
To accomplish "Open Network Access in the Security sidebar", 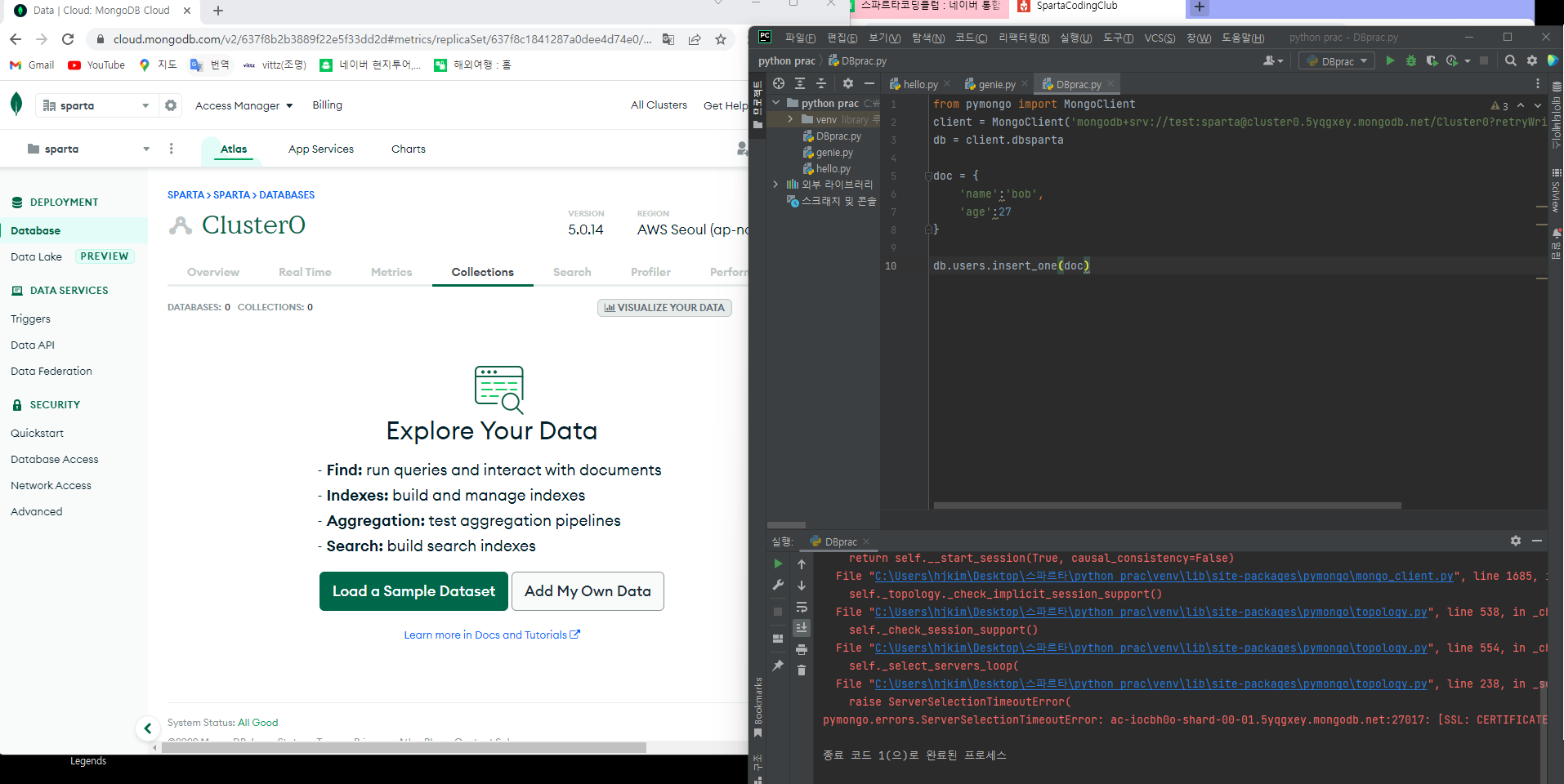I will pos(51,485).
